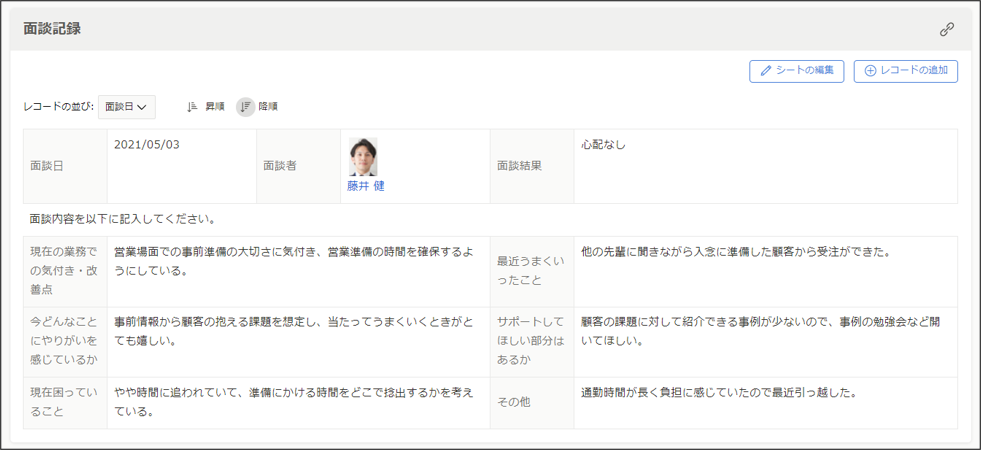981x450 pixels.
Task: Click the photo of 藤井 健
Action: point(363,156)
